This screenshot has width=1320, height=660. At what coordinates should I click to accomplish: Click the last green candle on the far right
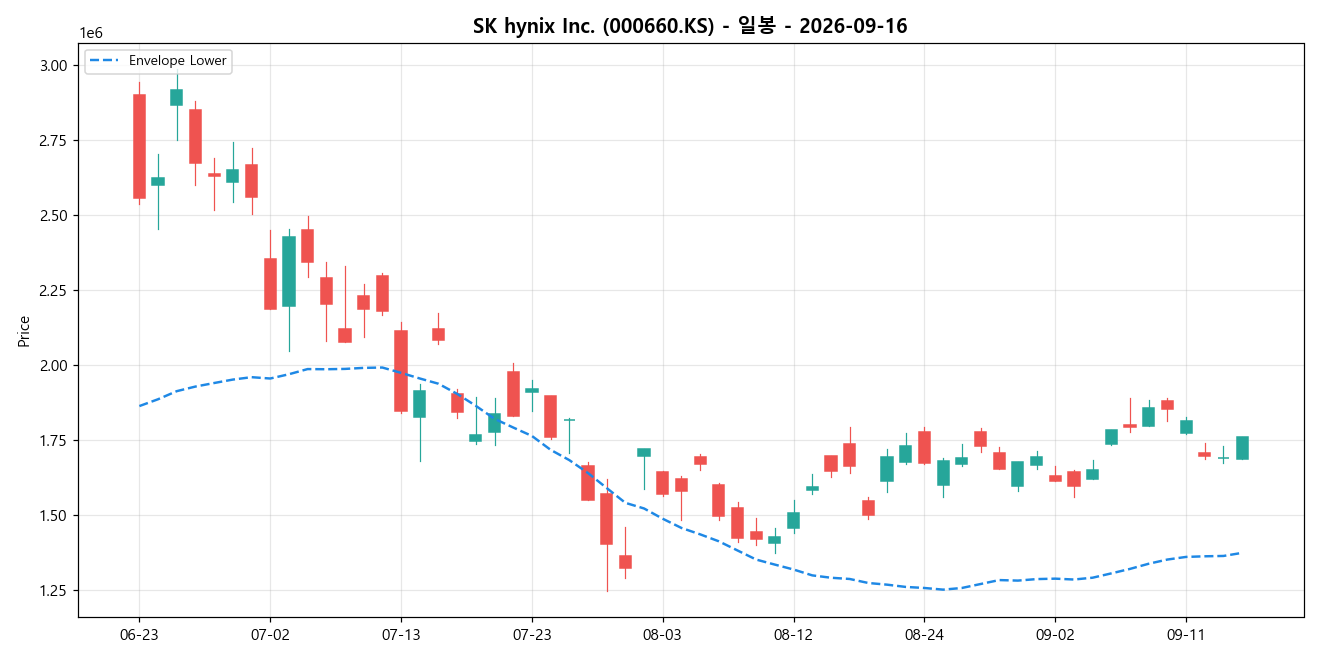(1242, 448)
